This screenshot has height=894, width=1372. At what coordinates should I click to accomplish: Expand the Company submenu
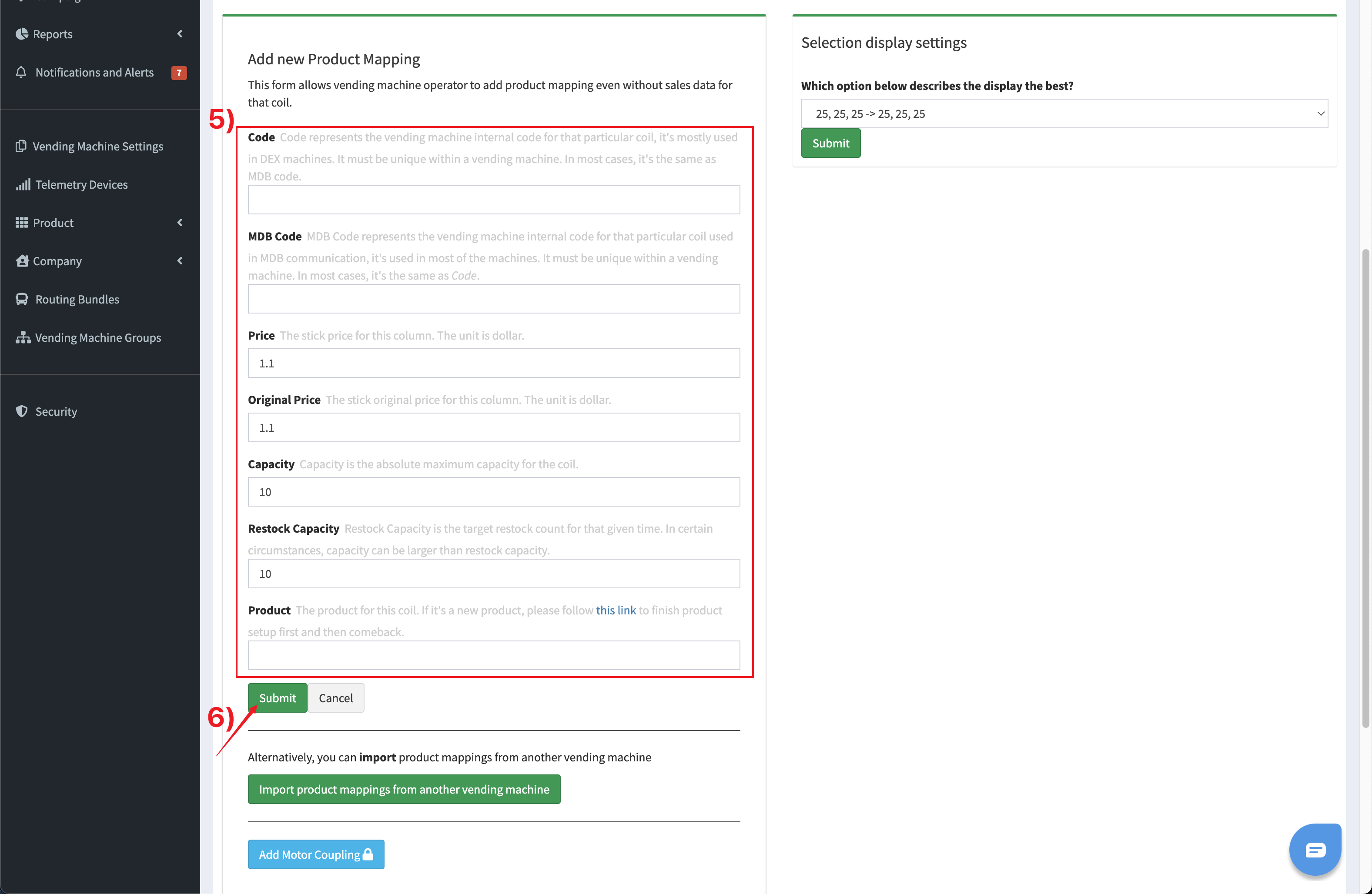click(x=179, y=260)
